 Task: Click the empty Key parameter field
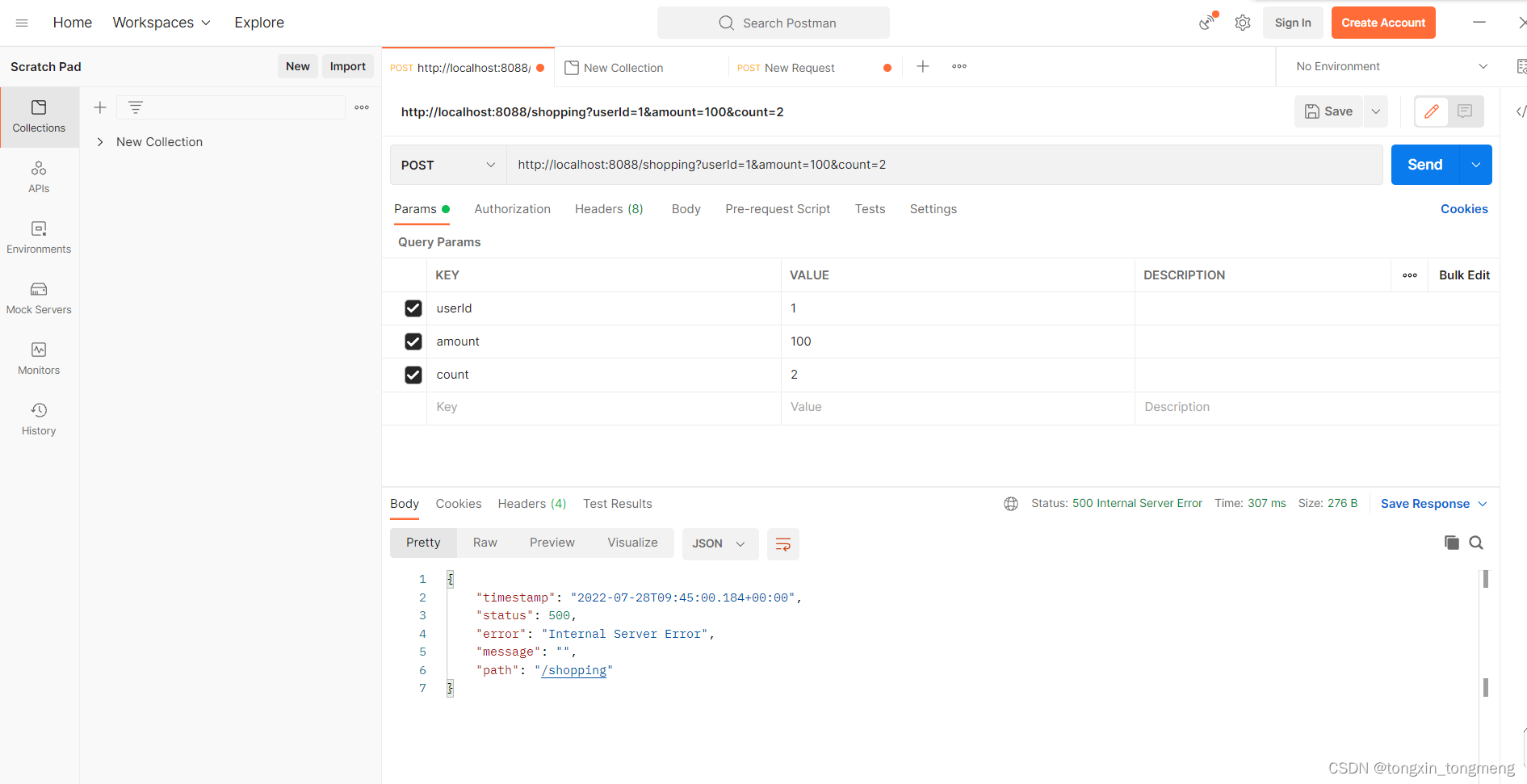(x=603, y=408)
